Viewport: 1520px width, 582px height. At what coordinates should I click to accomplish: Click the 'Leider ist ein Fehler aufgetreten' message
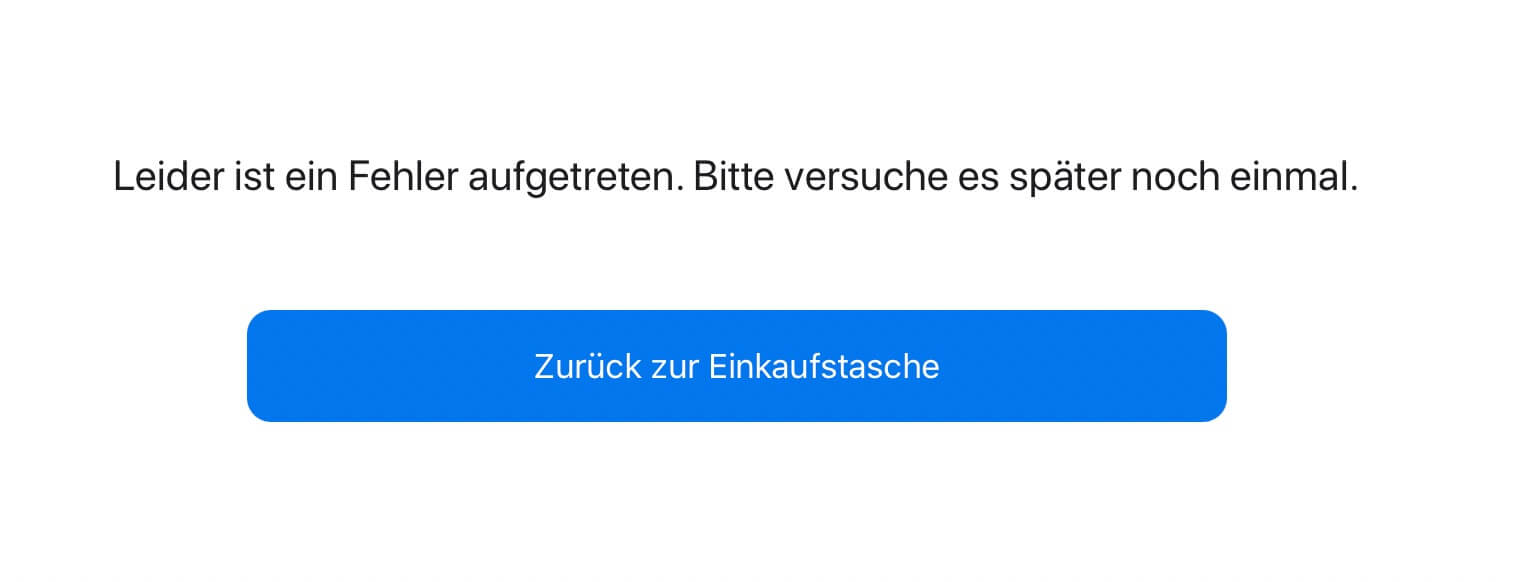(x=735, y=179)
